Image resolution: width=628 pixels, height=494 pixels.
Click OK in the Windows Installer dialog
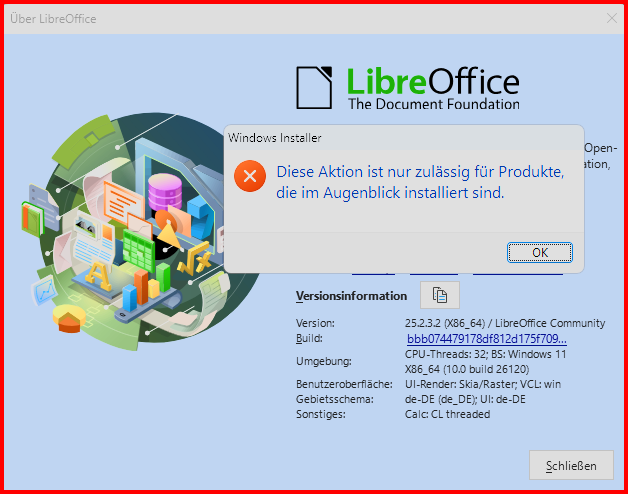pyautogui.click(x=539, y=252)
